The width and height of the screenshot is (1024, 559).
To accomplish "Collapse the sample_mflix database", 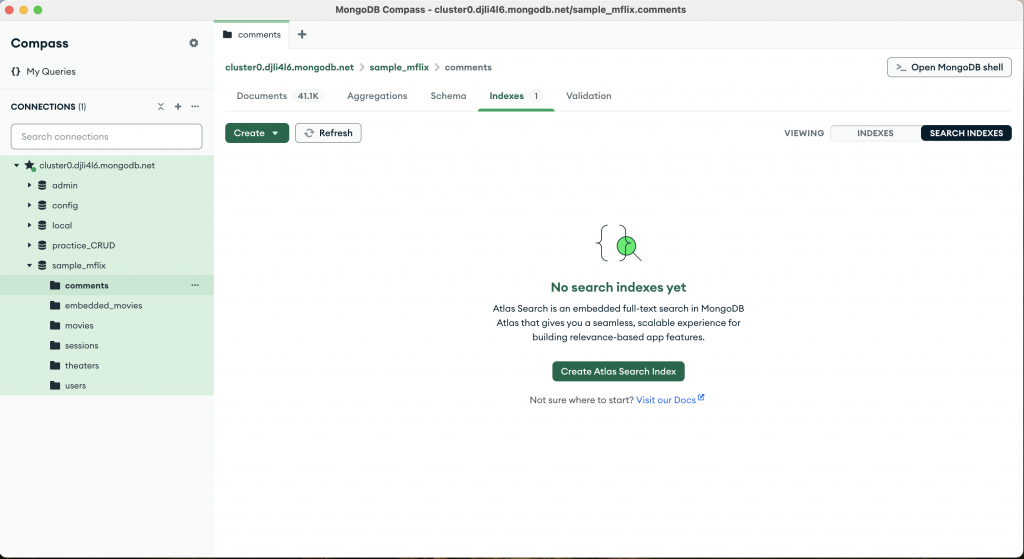I will click(29, 265).
